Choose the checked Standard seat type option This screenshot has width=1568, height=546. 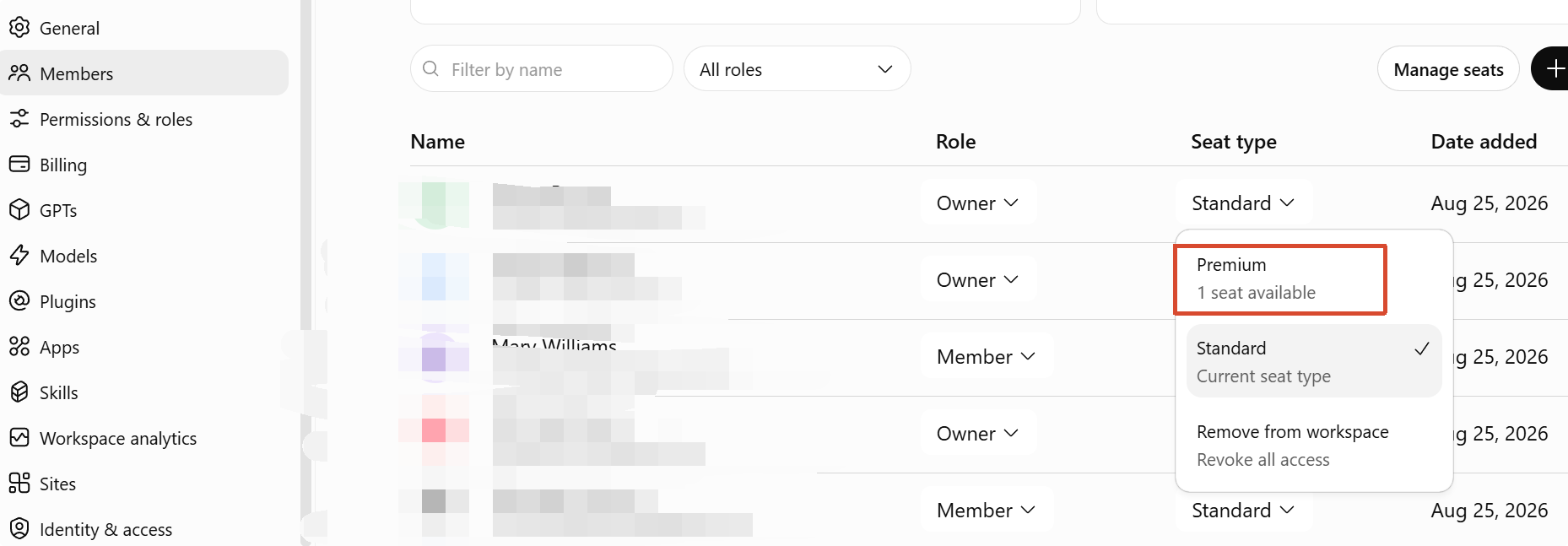pos(1314,361)
